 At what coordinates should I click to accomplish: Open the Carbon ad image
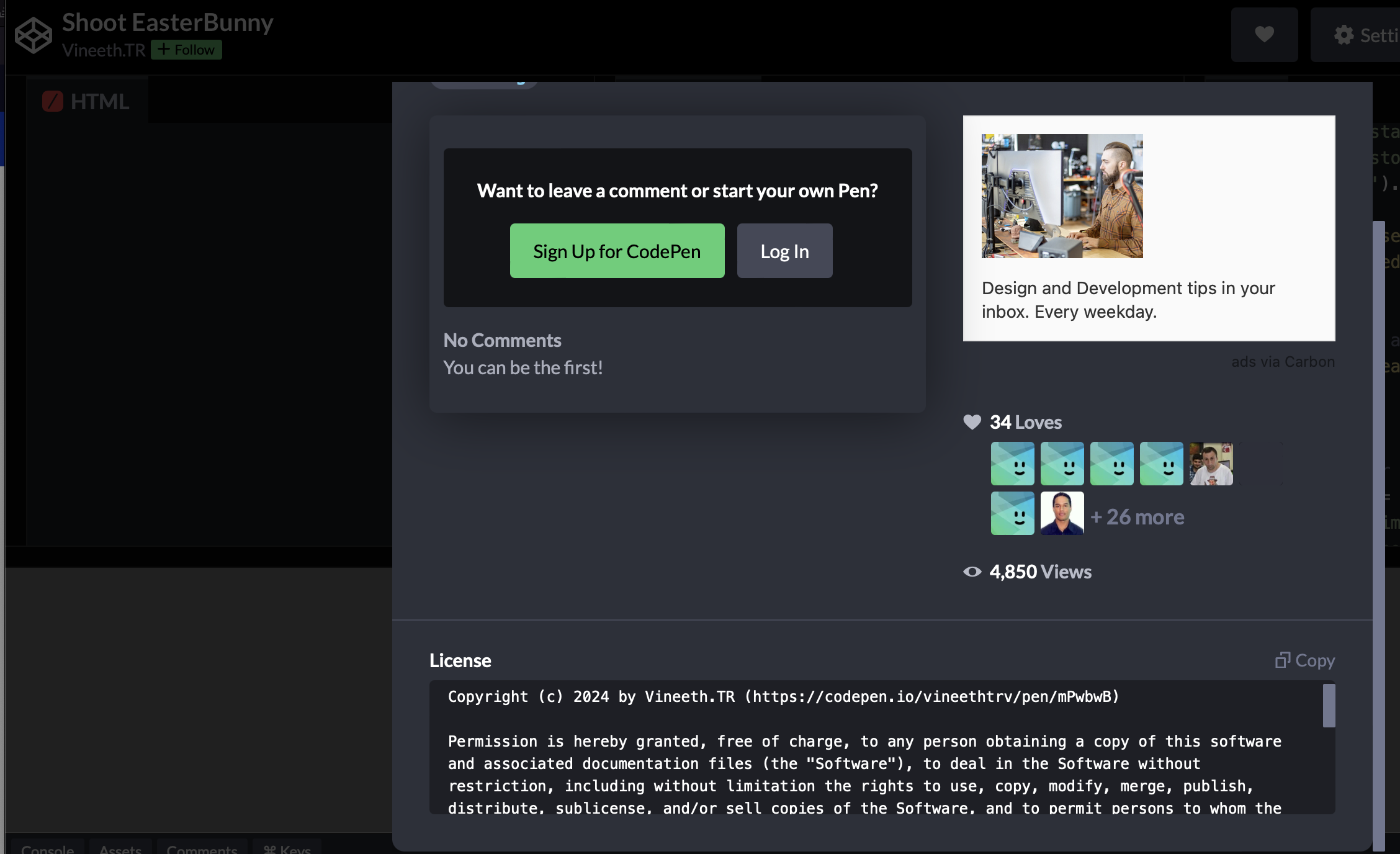coord(1062,196)
